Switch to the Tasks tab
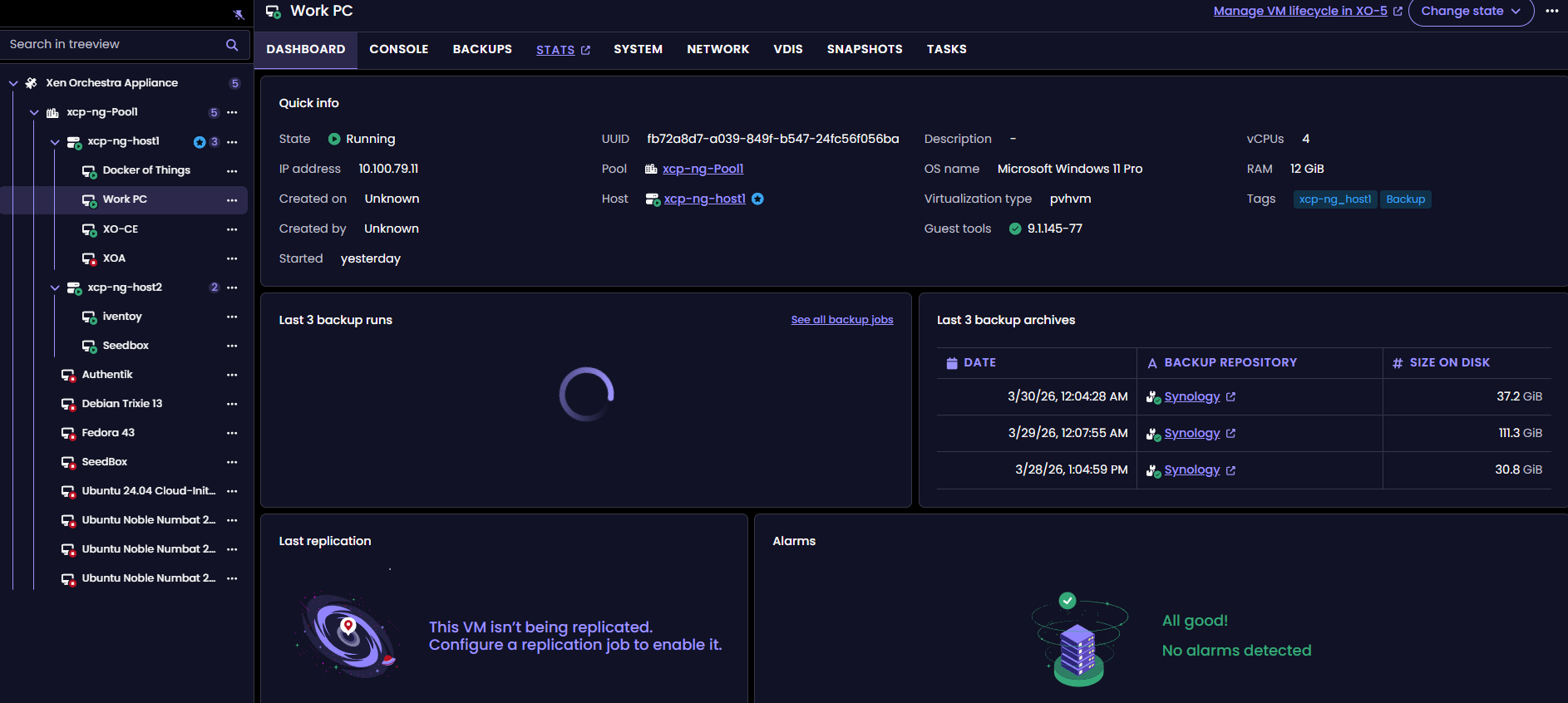 coord(947,50)
